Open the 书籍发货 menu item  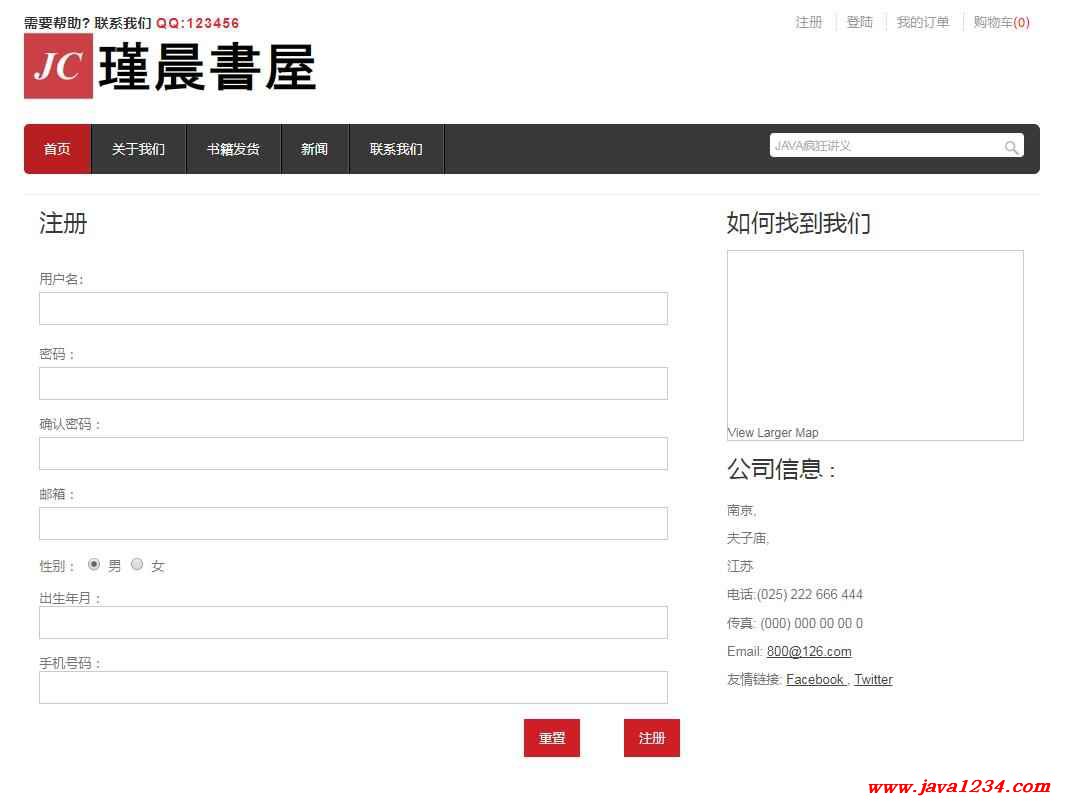point(233,149)
